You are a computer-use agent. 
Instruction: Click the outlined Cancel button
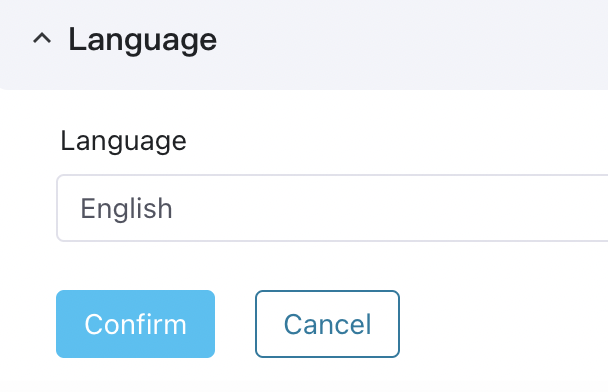[x=327, y=324]
